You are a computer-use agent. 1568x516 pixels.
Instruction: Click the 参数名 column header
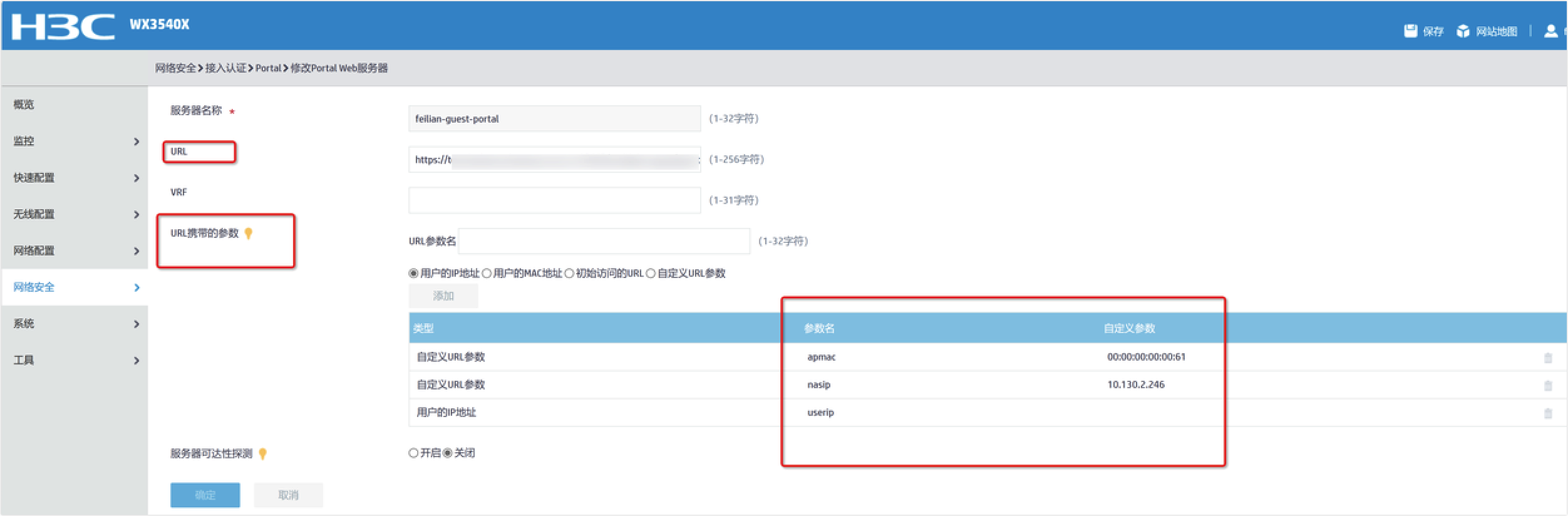click(x=819, y=329)
